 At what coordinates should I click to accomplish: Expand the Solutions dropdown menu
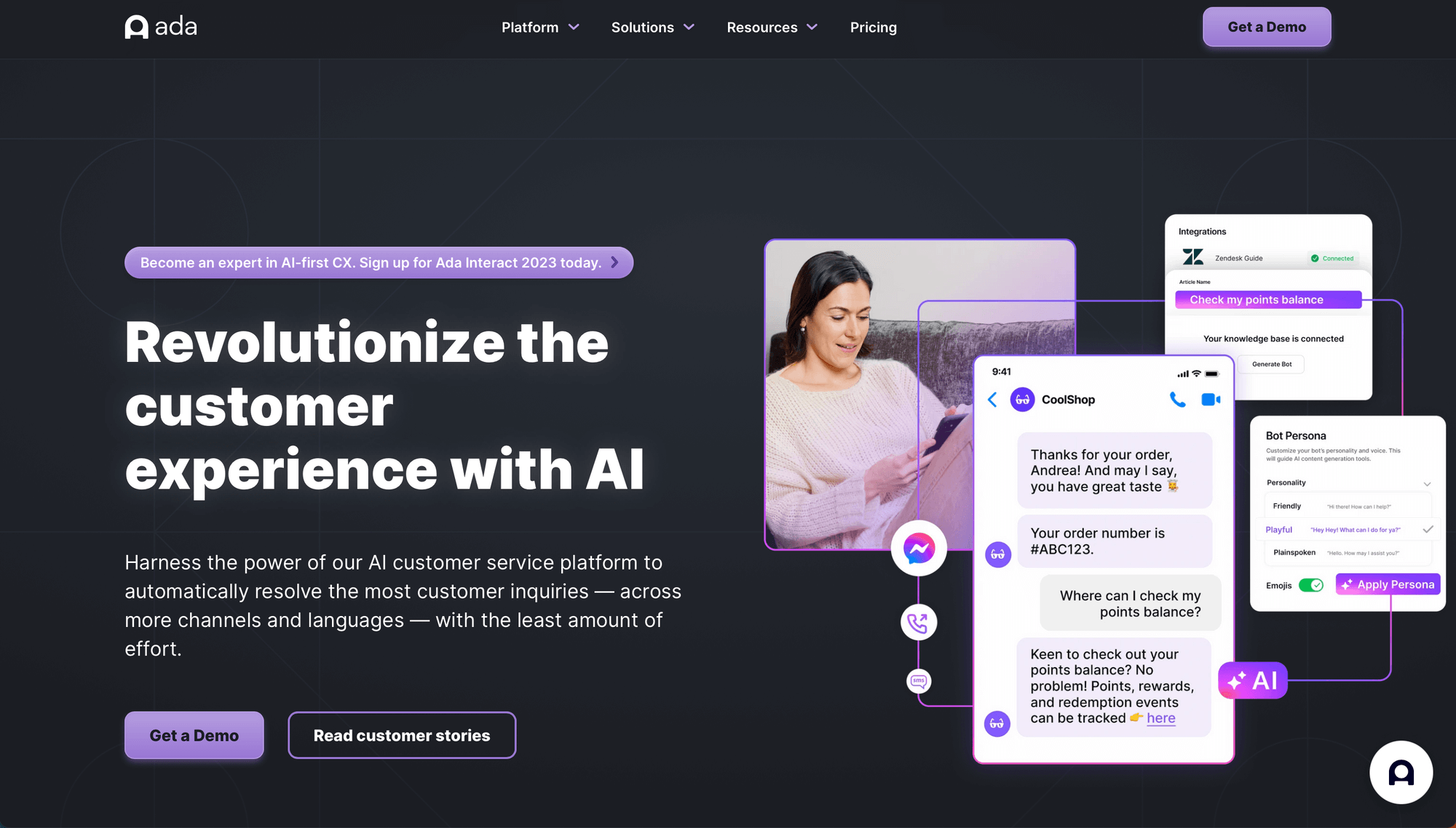(651, 27)
